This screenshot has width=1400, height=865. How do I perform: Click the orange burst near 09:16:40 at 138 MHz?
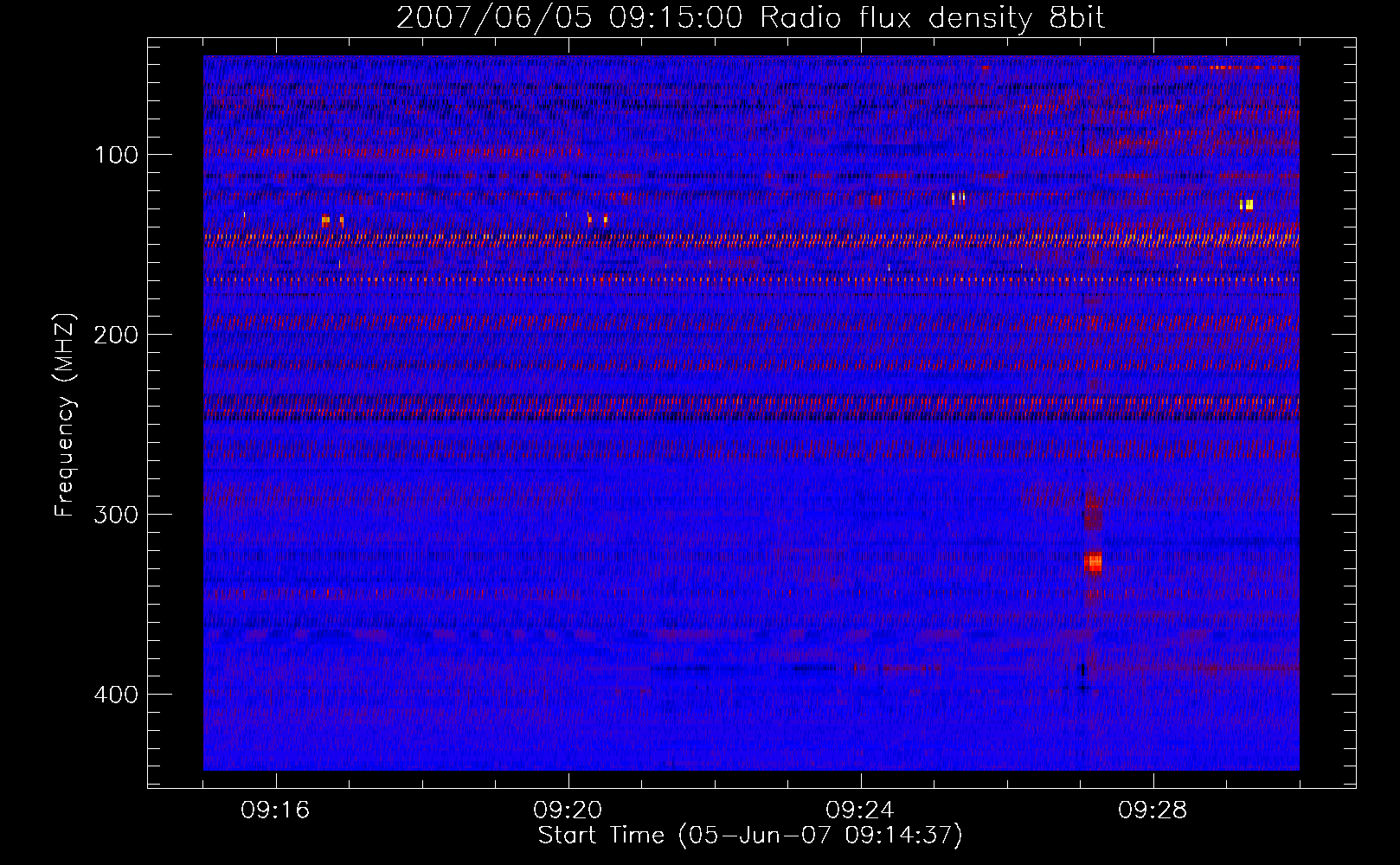coord(325,221)
